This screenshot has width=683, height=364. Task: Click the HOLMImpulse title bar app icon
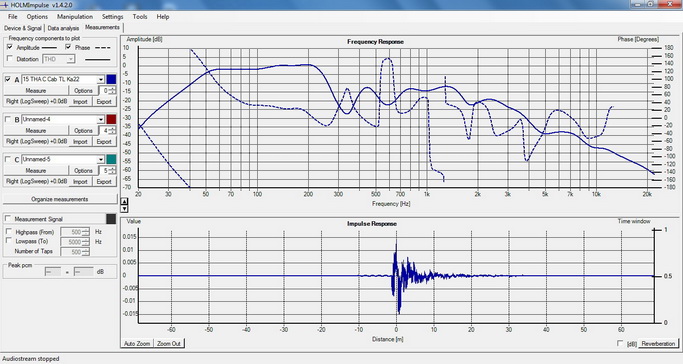coord(5,5)
